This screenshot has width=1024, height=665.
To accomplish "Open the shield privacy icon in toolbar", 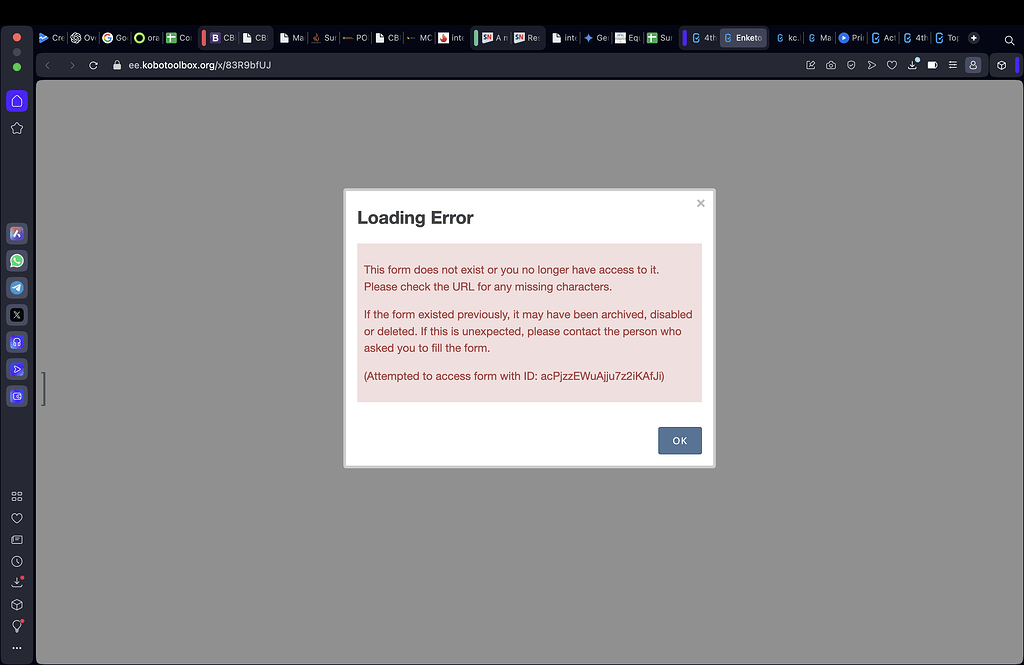I will click(x=851, y=64).
